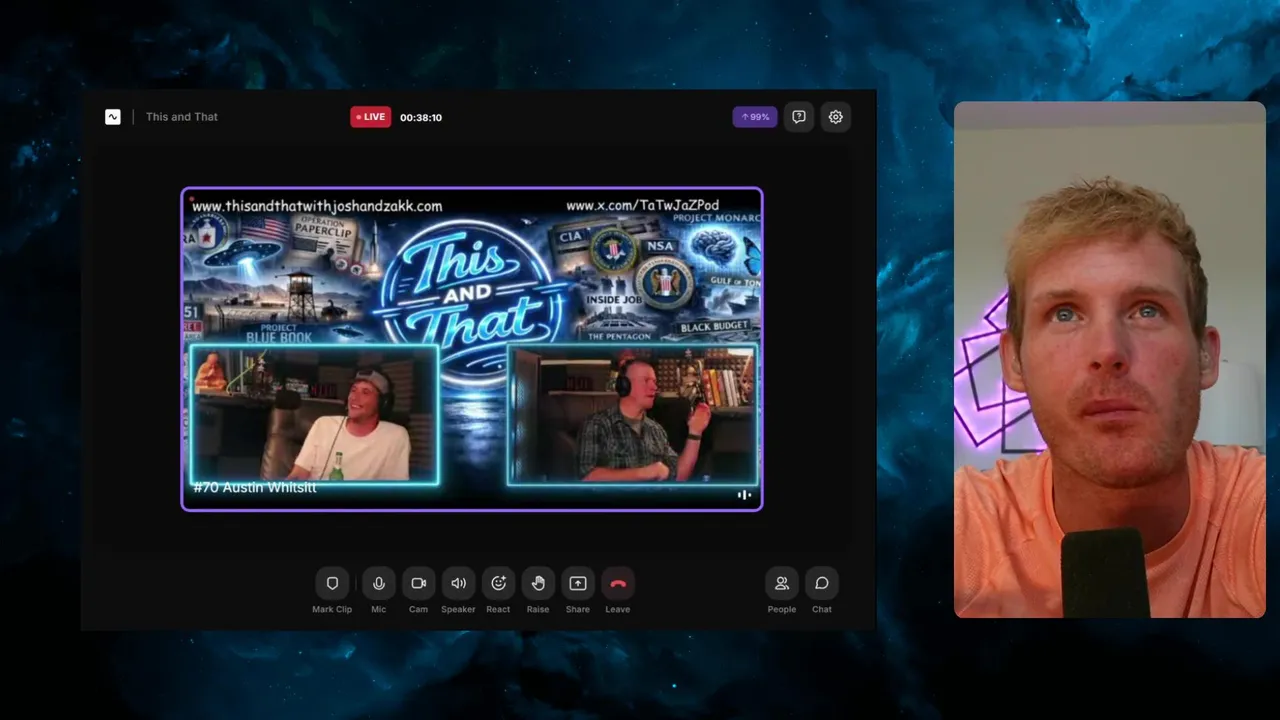Screen dimensions: 1280x720
Task: Open the Chat panel
Action: [x=822, y=583]
